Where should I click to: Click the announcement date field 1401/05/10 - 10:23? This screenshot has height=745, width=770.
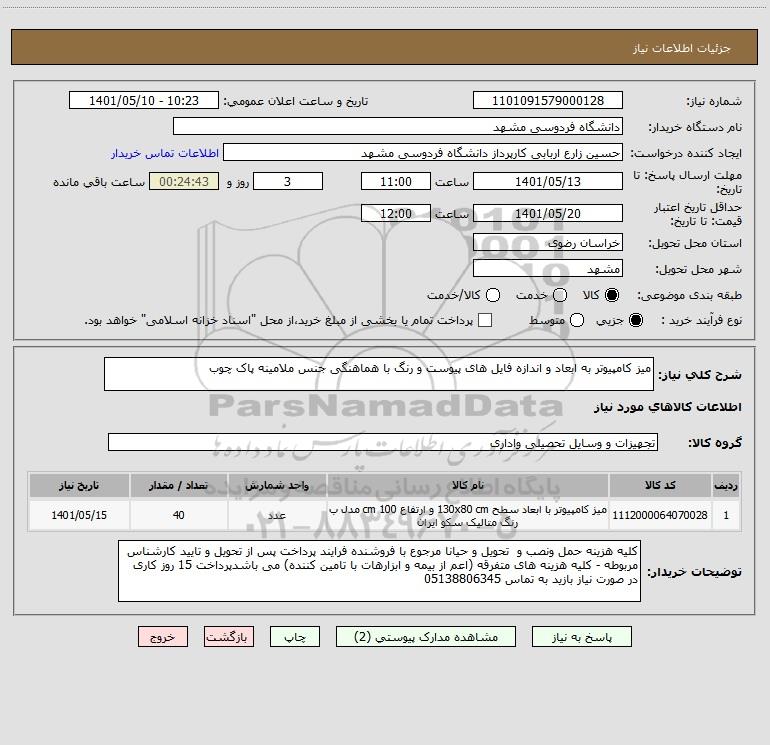[x=144, y=101]
